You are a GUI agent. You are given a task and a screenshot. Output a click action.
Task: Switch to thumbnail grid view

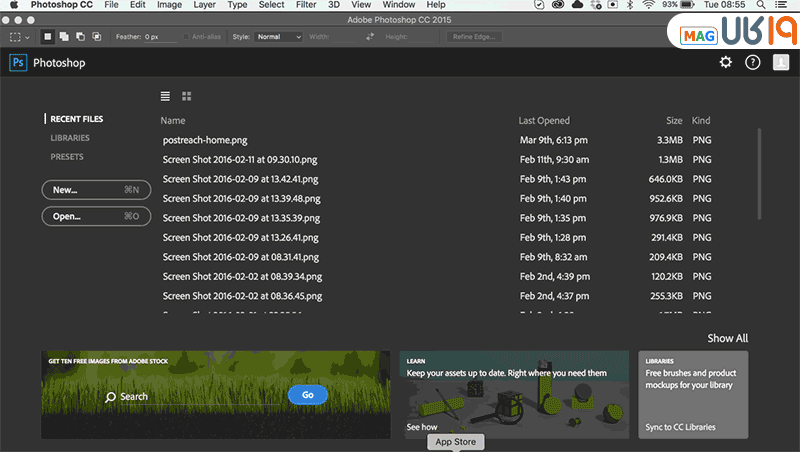click(187, 96)
